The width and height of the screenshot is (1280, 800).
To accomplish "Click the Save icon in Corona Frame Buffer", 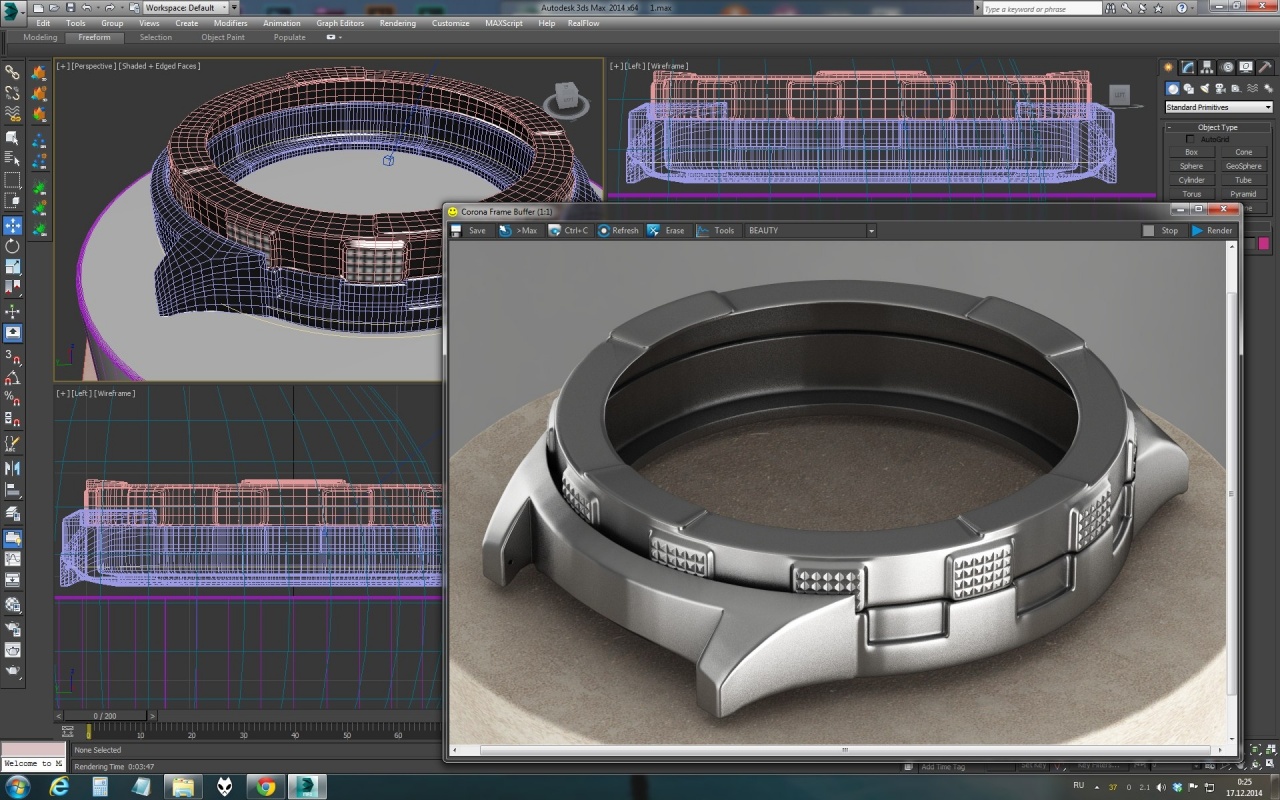I will (457, 231).
